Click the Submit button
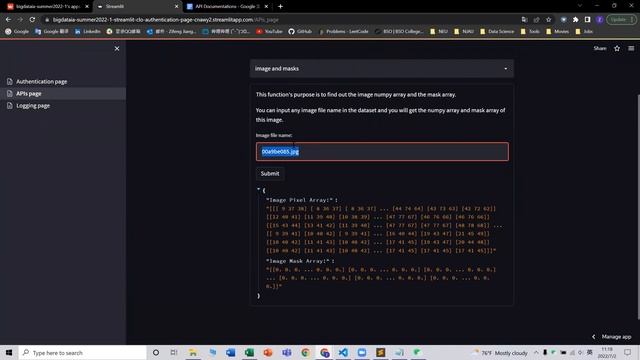Image resolution: width=640 pixels, height=360 pixels. pos(270,173)
